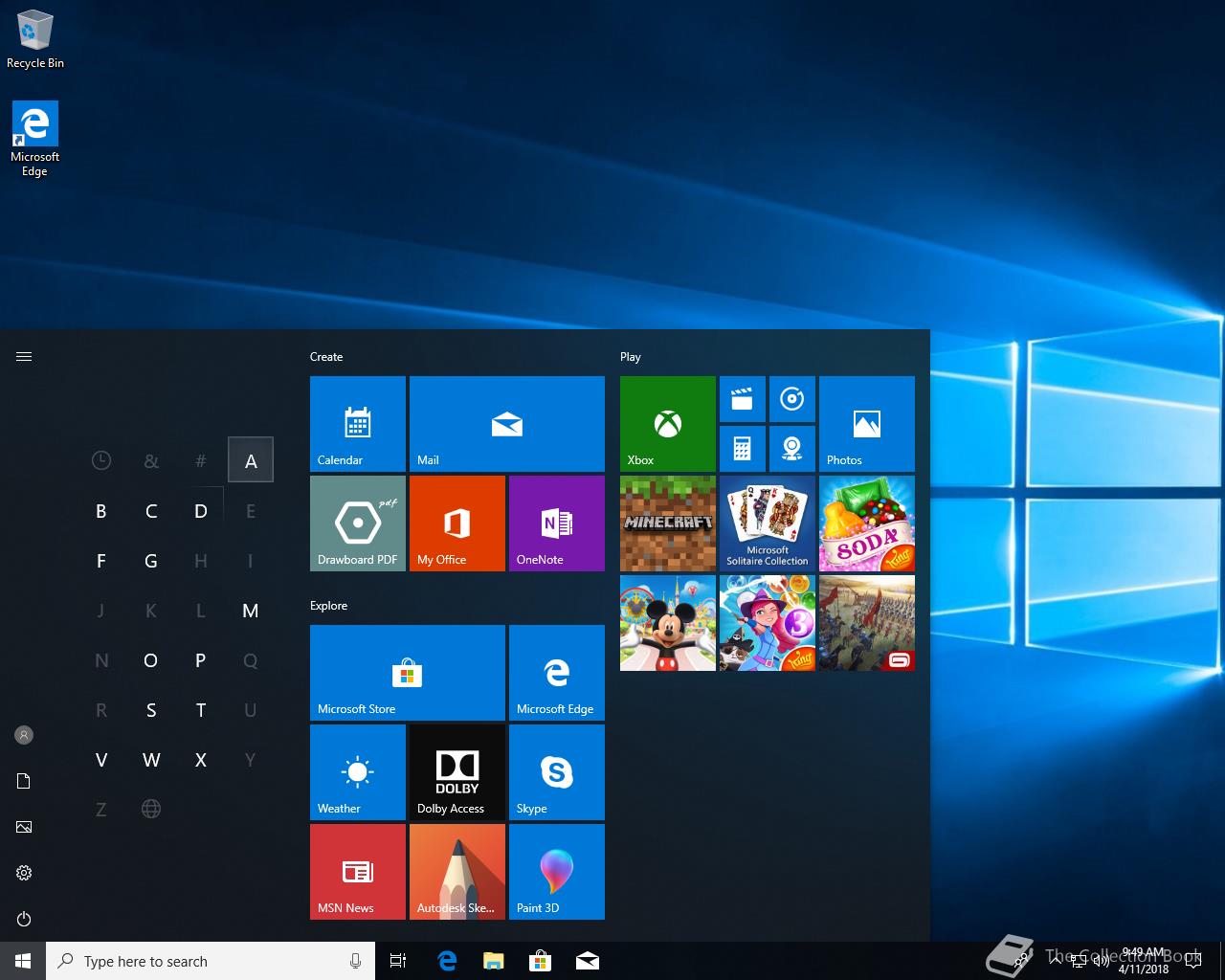This screenshot has width=1225, height=980.
Task: Open the Weather tile
Action: [358, 772]
